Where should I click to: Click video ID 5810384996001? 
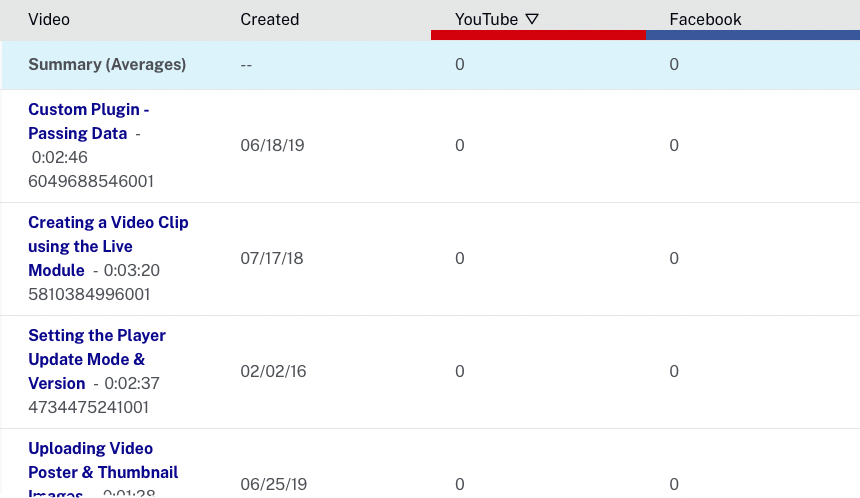90,294
